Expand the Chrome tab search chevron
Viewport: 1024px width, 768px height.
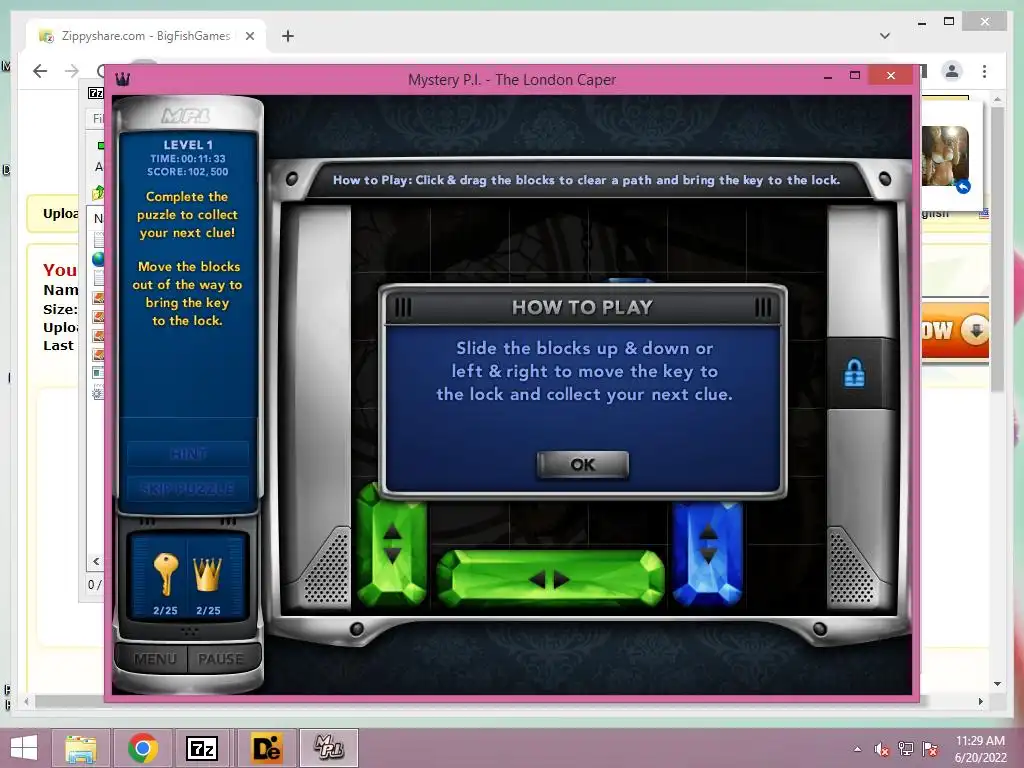[885, 36]
